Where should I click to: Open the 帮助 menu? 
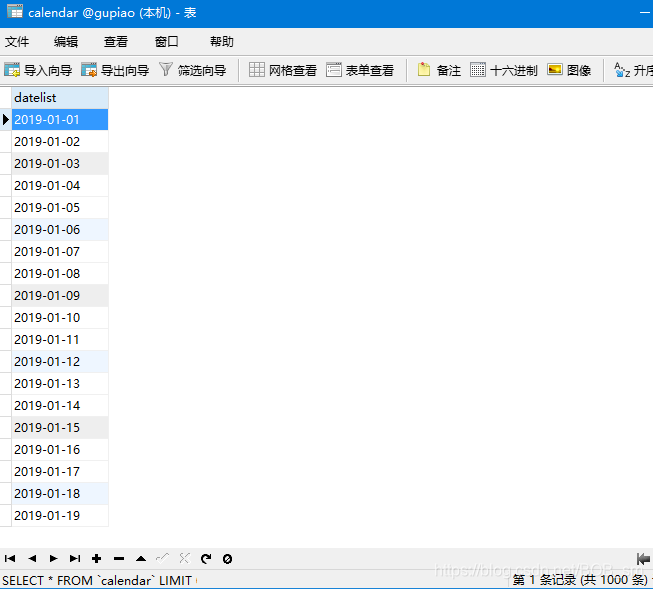(x=222, y=42)
